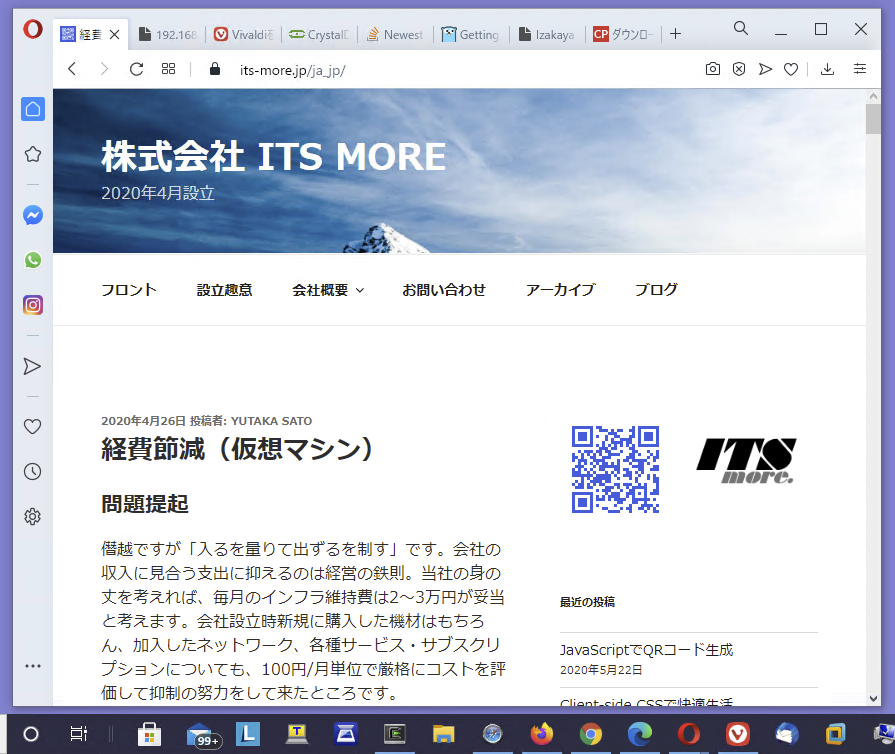Expand the 会社概要 submenu

[328, 290]
